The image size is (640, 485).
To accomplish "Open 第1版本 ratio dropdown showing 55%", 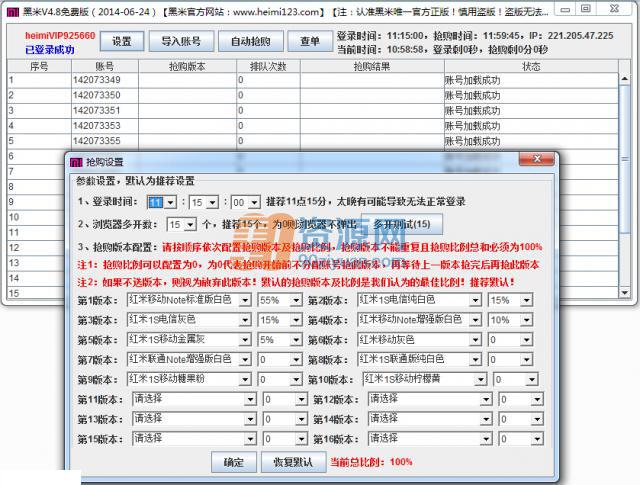I will coord(280,300).
